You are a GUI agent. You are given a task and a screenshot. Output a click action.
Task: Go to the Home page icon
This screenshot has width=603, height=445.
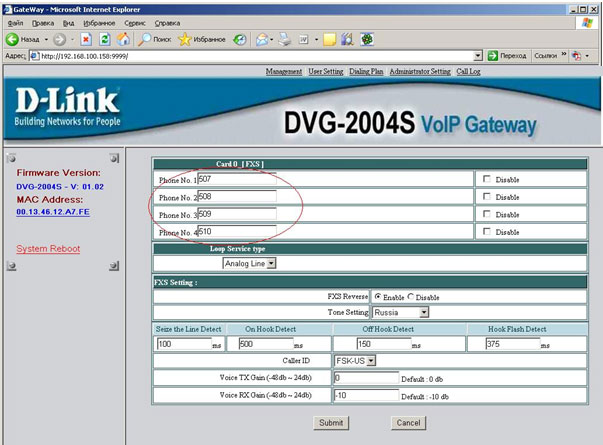click(x=122, y=40)
